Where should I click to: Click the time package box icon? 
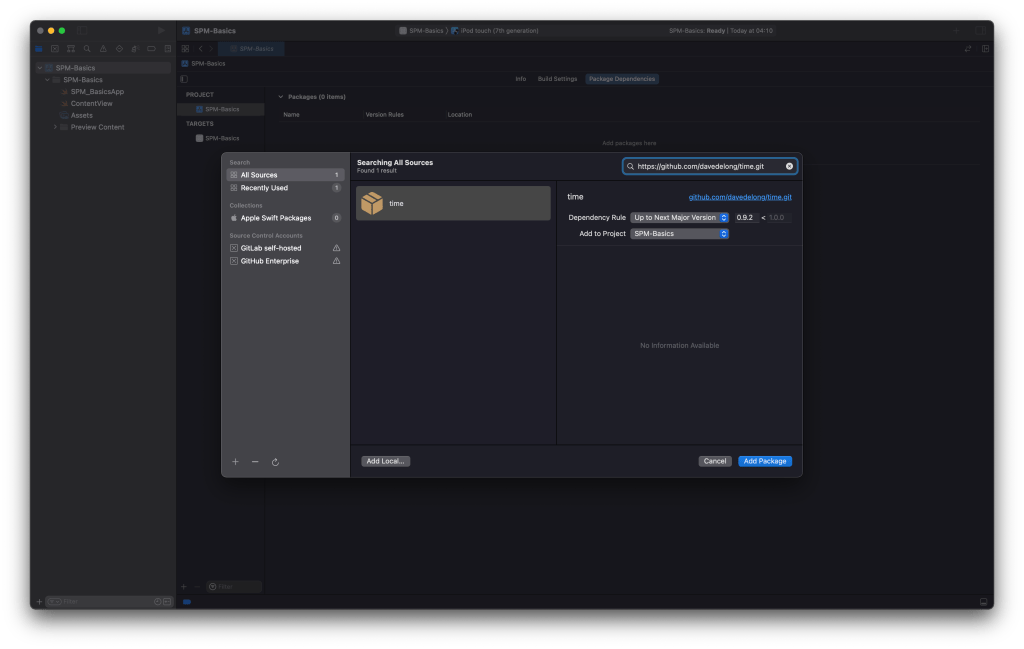pos(372,203)
